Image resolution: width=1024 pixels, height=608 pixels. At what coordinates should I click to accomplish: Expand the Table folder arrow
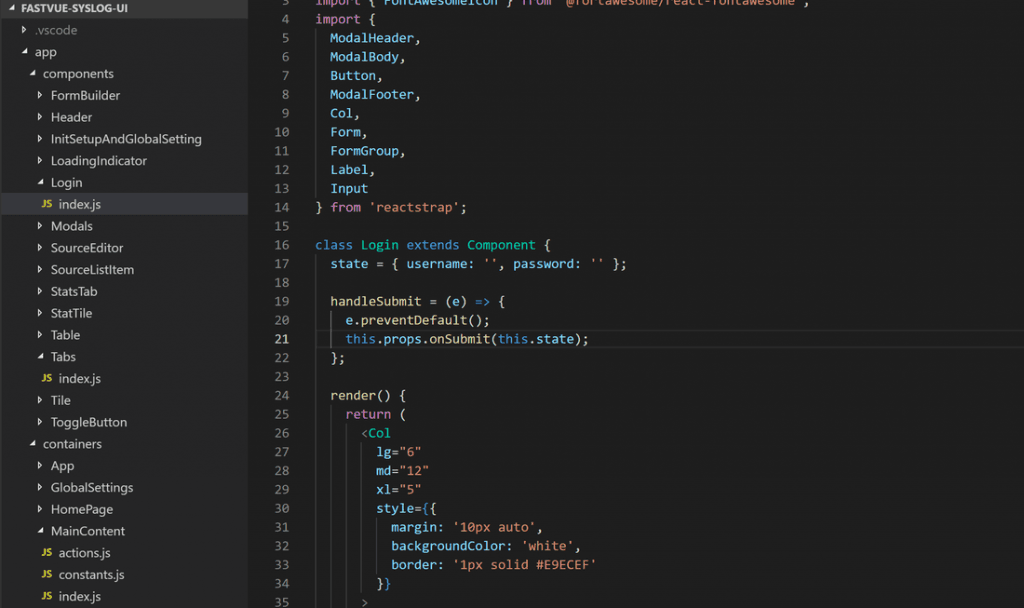[x=40, y=334]
